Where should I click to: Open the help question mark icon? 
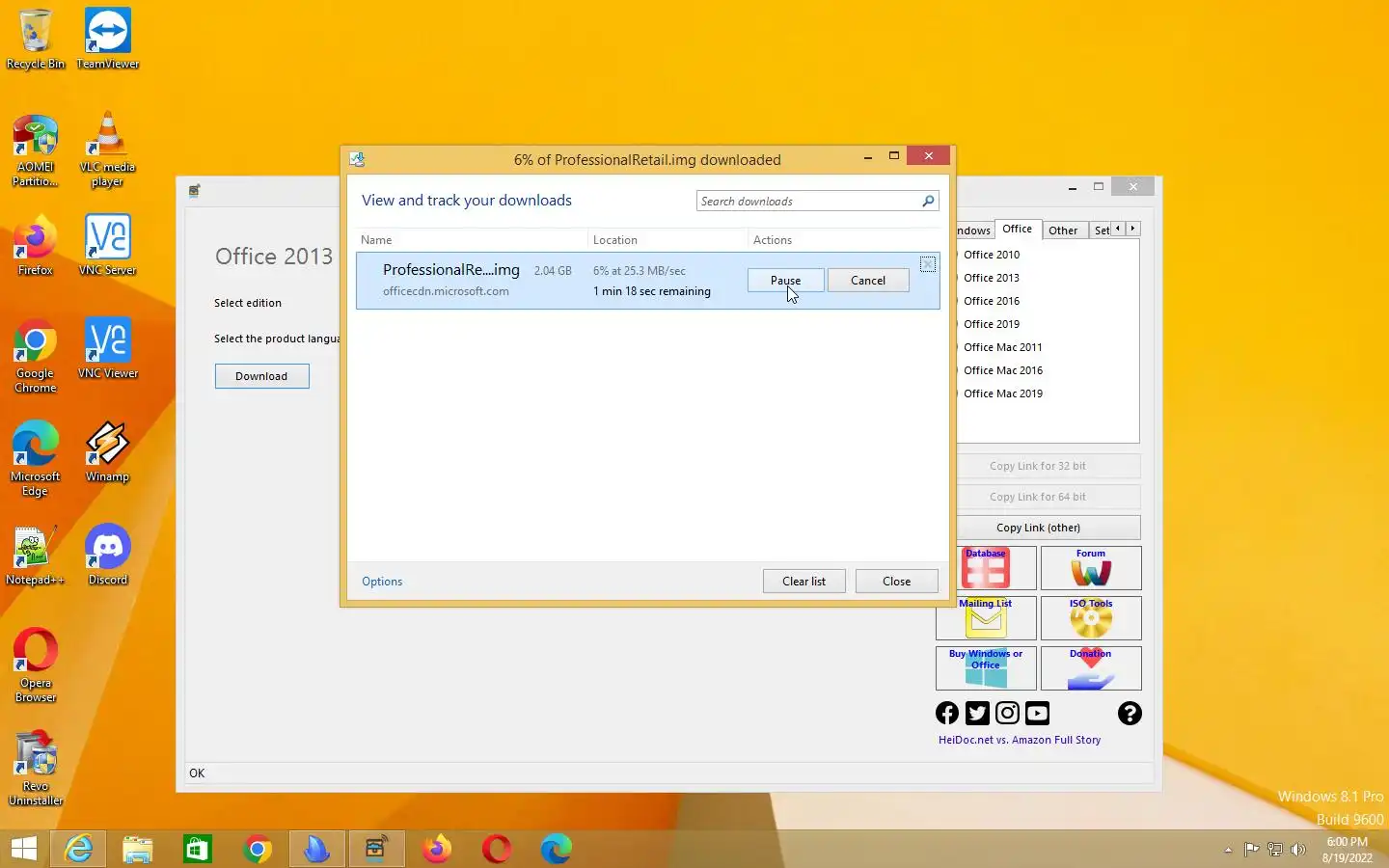point(1130,713)
